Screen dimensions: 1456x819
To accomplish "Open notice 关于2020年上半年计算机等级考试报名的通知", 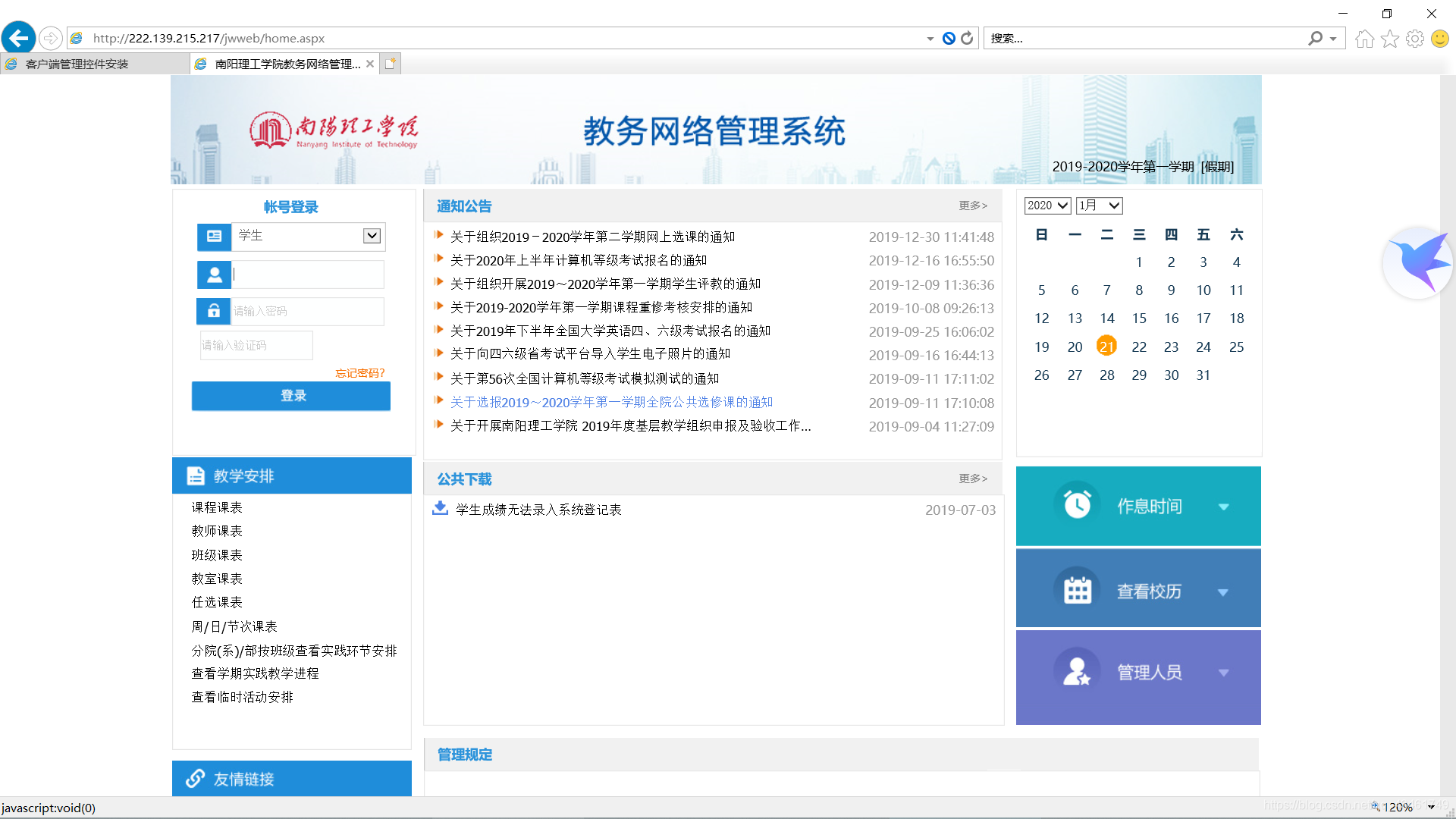I will tap(579, 260).
